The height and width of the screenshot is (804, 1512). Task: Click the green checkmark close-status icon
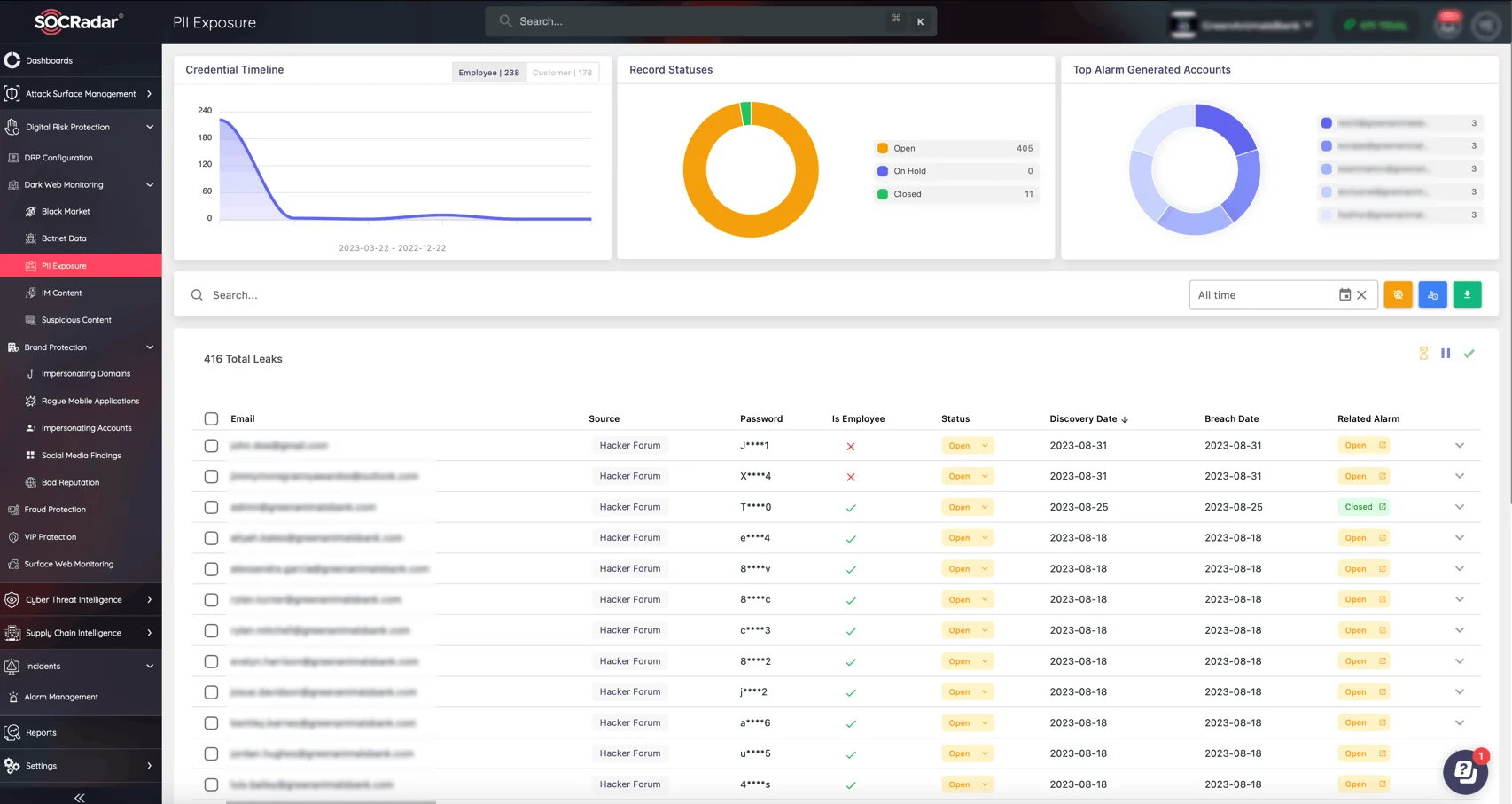(1469, 353)
